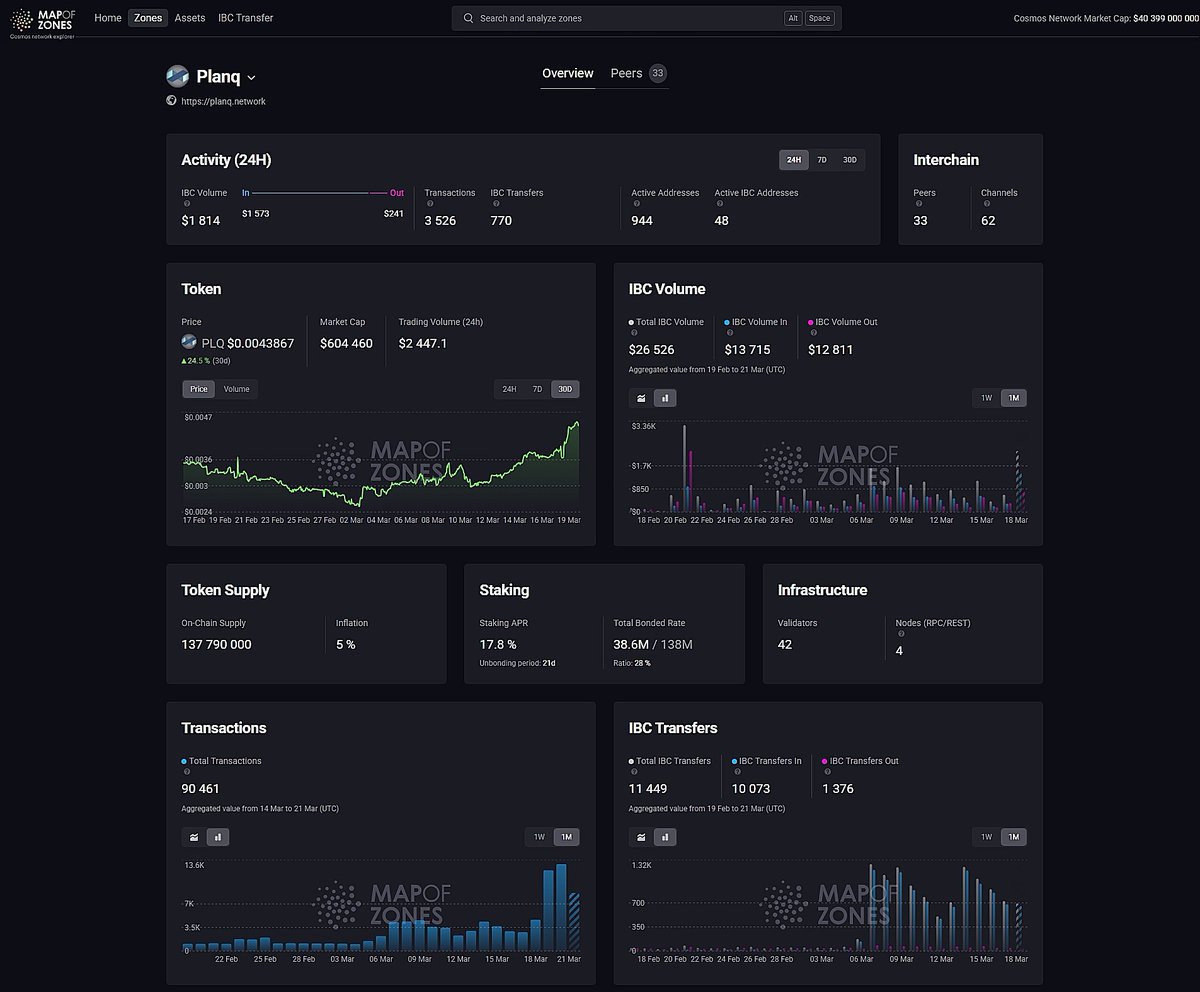Open help icon under Active Addresses

pyautogui.click(x=637, y=204)
